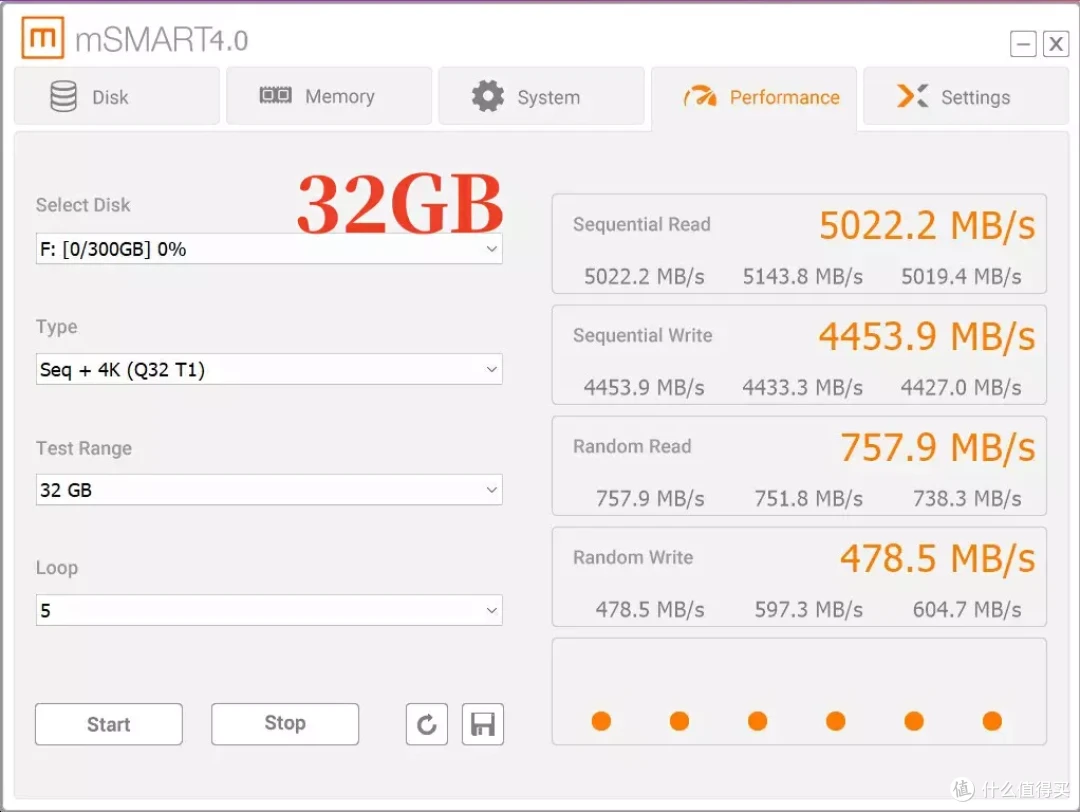
Task: Click the Type label above Seq + 4K
Action: coord(56,326)
